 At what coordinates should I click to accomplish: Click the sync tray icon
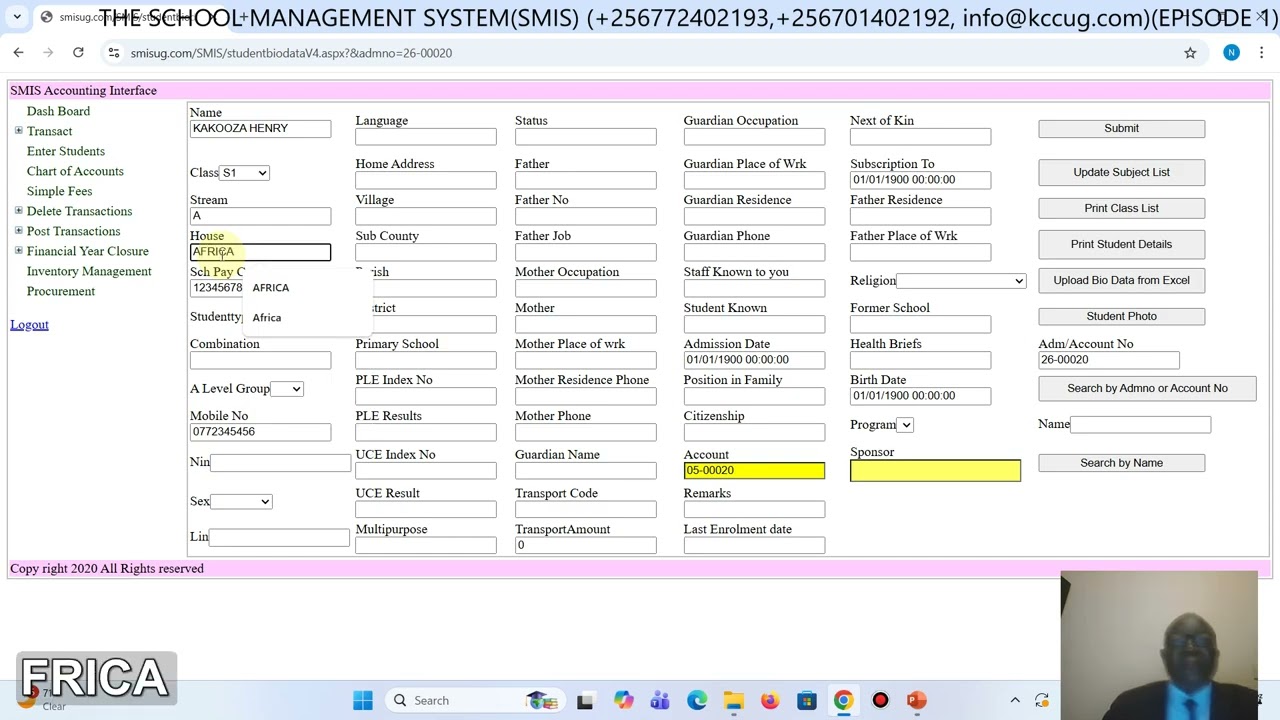click(1042, 700)
